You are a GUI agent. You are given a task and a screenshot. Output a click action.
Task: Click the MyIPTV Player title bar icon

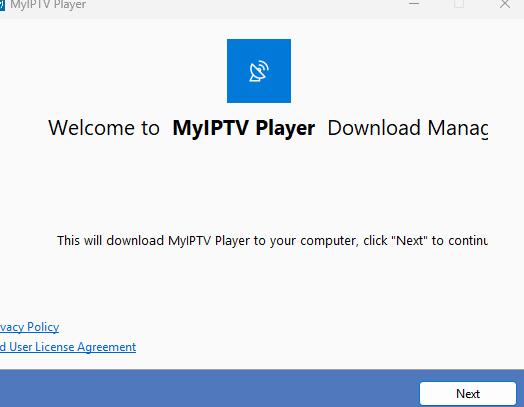coord(2,5)
